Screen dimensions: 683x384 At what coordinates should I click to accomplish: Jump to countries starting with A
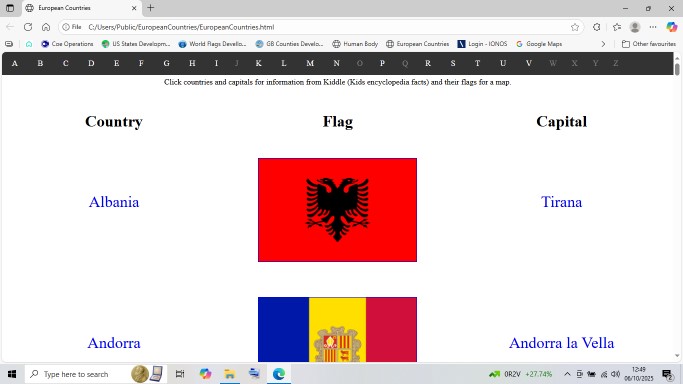pyautogui.click(x=14, y=63)
